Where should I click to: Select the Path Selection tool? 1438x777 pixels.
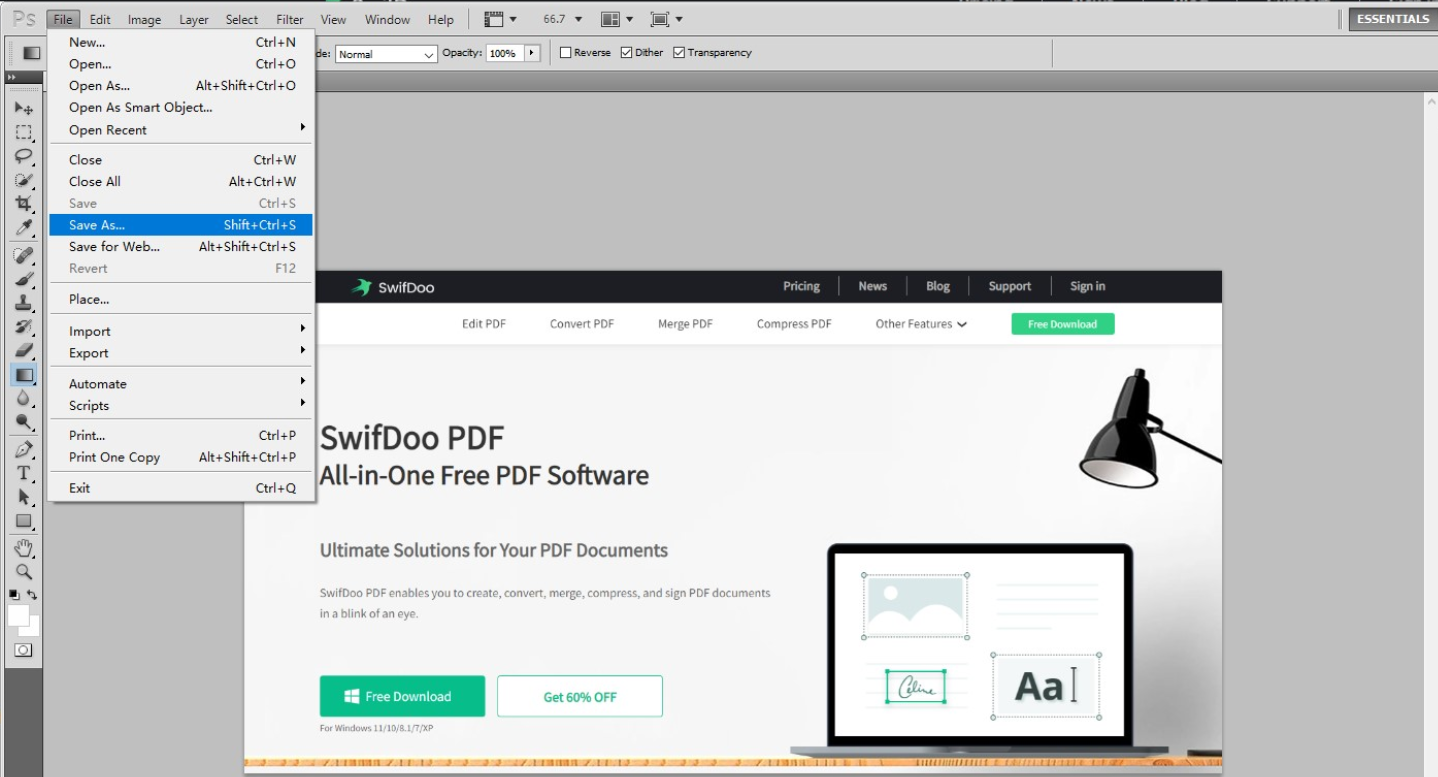click(x=24, y=498)
